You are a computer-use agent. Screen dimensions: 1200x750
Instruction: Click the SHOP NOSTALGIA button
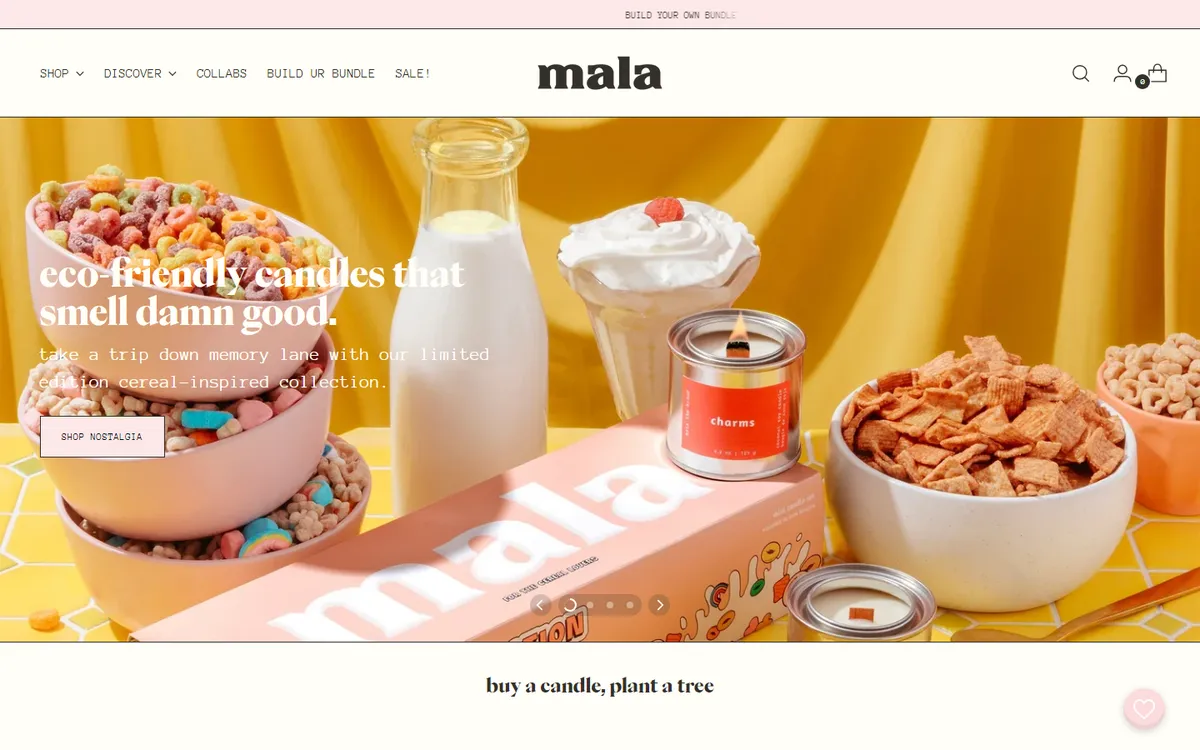click(102, 437)
